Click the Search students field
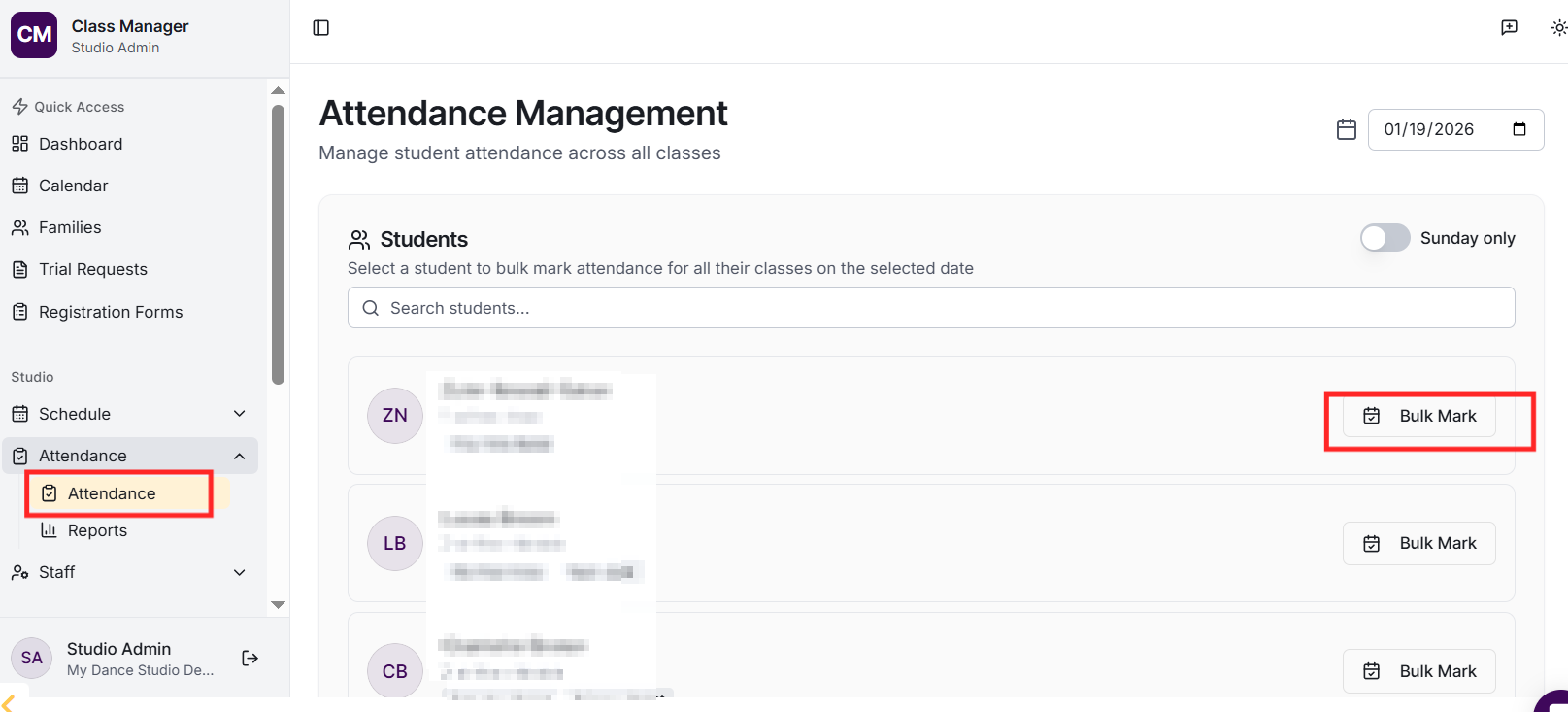This screenshot has height=712, width=1568. [931, 308]
